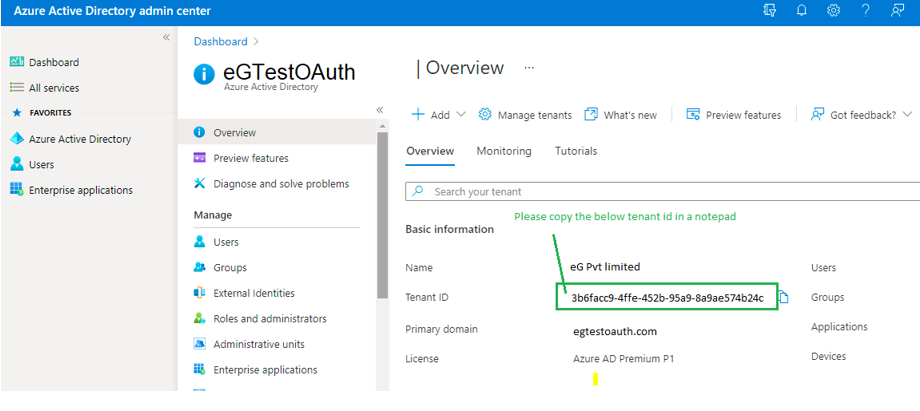Open the portal settings gear

pyautogui.click(x=833, y=11)
